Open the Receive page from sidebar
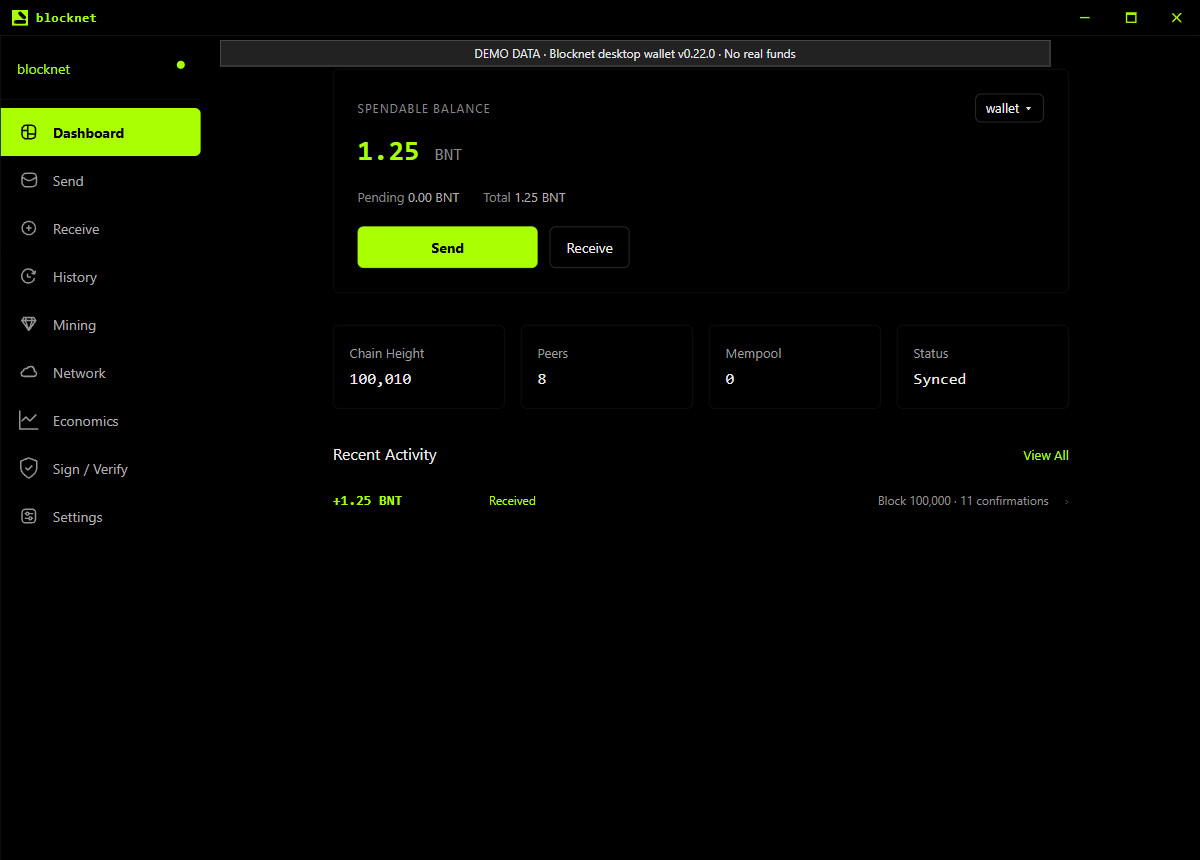1200x860 pixels. pyautogui.click(x=100, y=229)
